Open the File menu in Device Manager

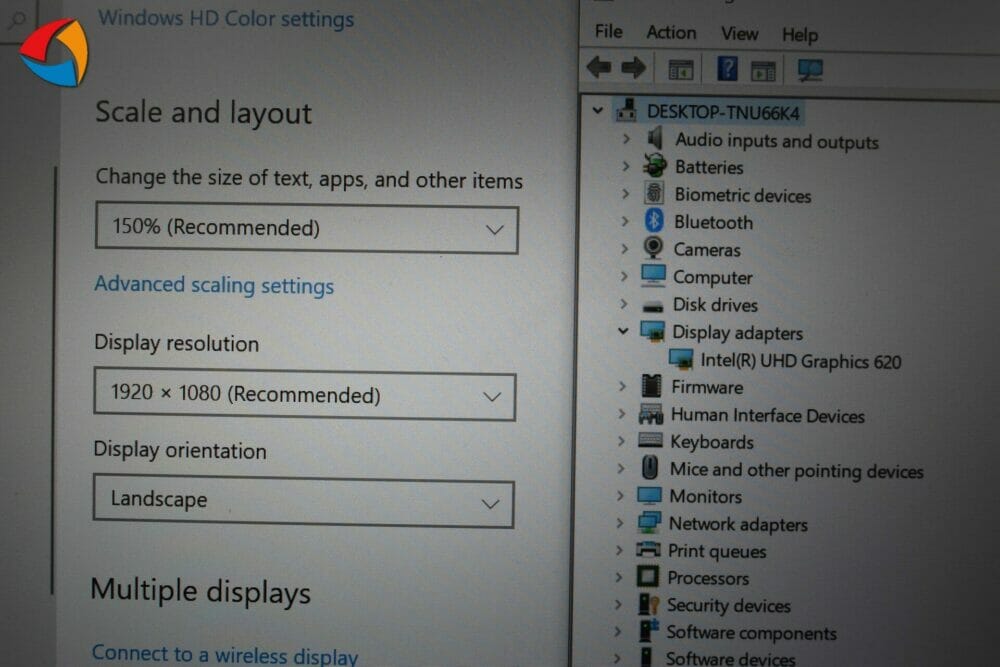coord(608,31)
